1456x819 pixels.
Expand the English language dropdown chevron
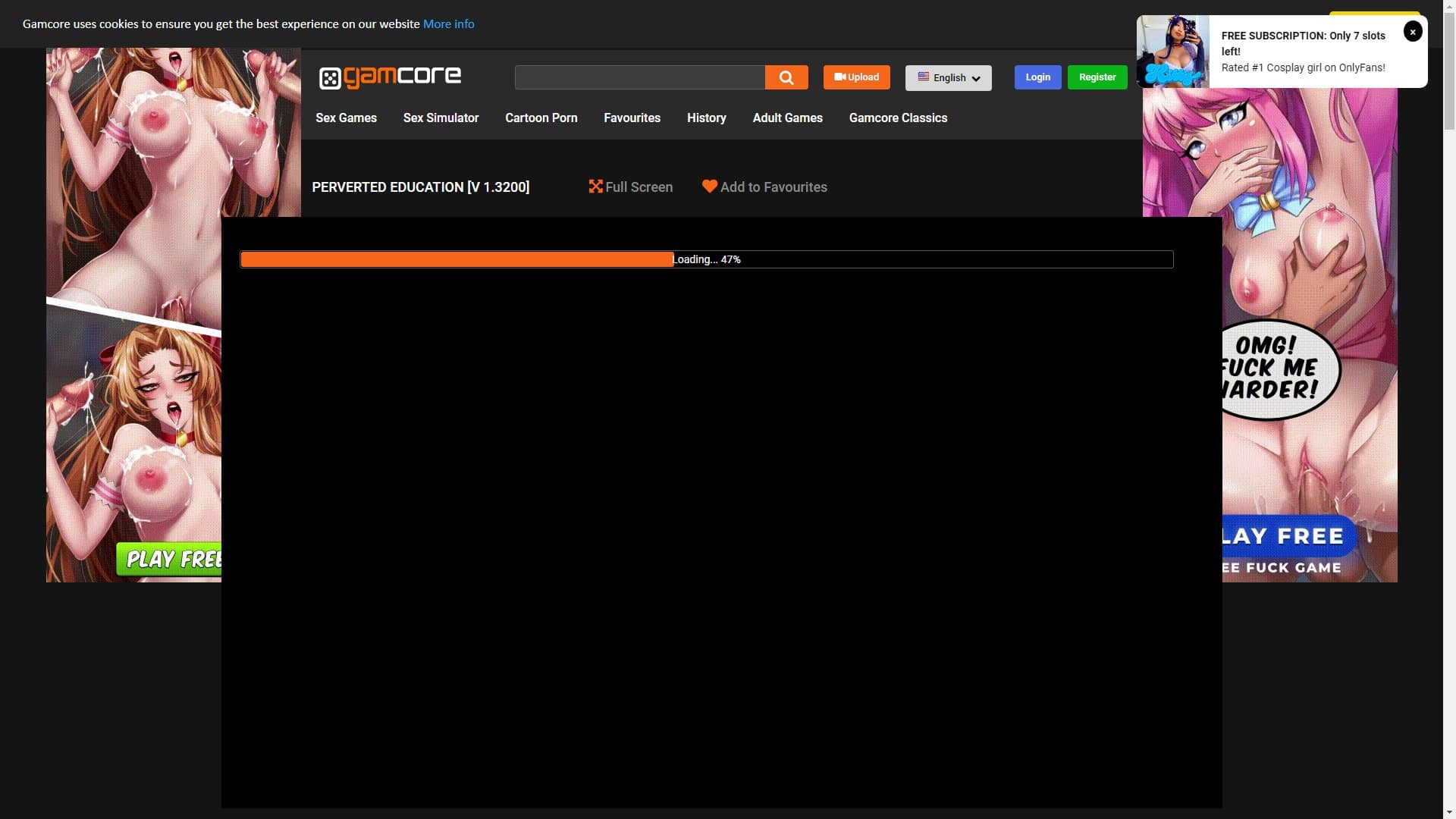point(976,78)
